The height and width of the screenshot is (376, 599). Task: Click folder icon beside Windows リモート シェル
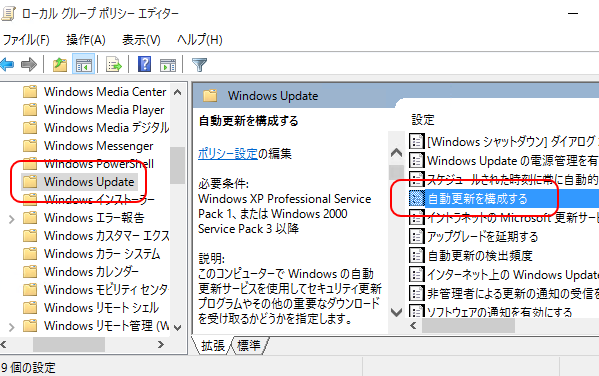[30, 308]
